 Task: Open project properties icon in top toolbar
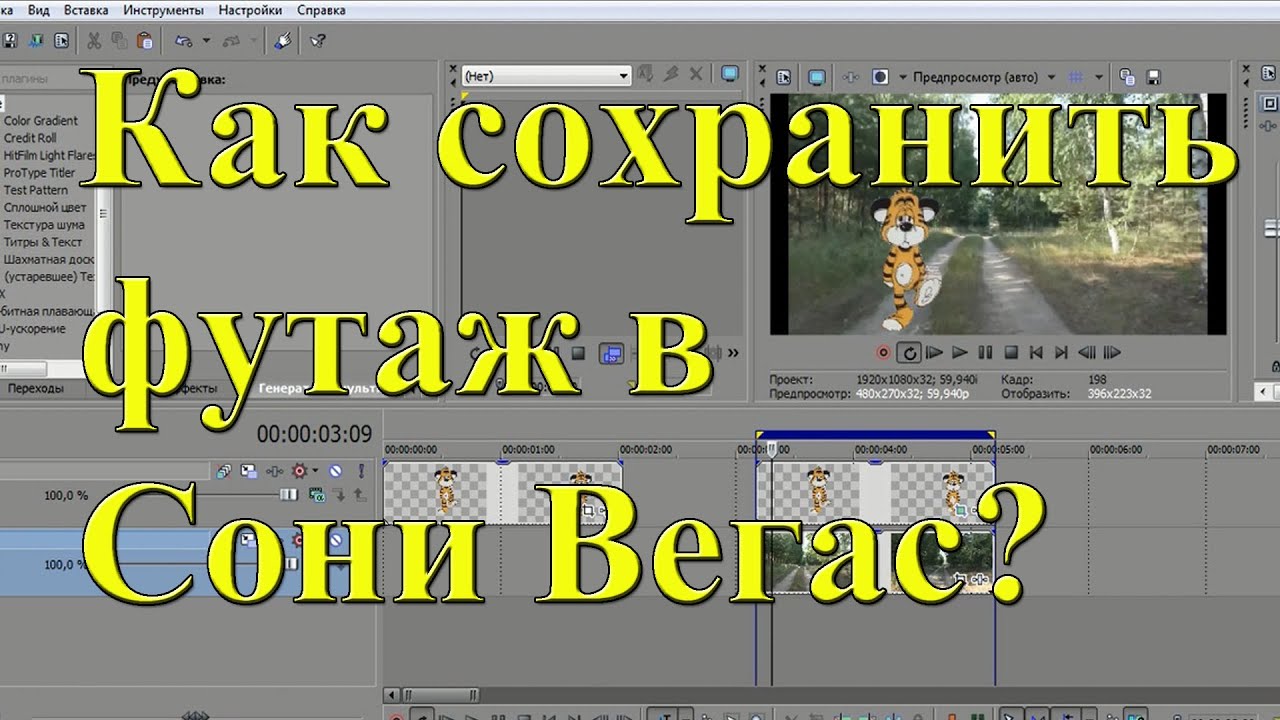[x=62, y=41]
